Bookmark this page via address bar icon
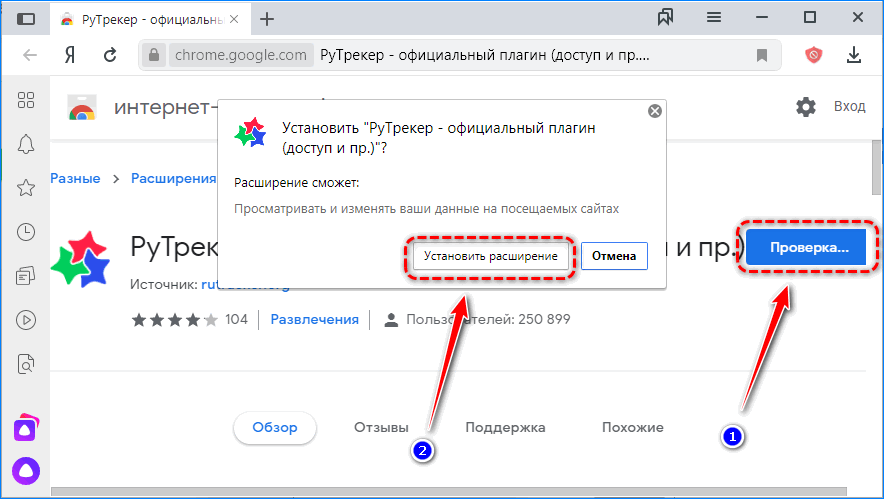Viewport: 884px width, 499px height. click(x=762, y=55)
